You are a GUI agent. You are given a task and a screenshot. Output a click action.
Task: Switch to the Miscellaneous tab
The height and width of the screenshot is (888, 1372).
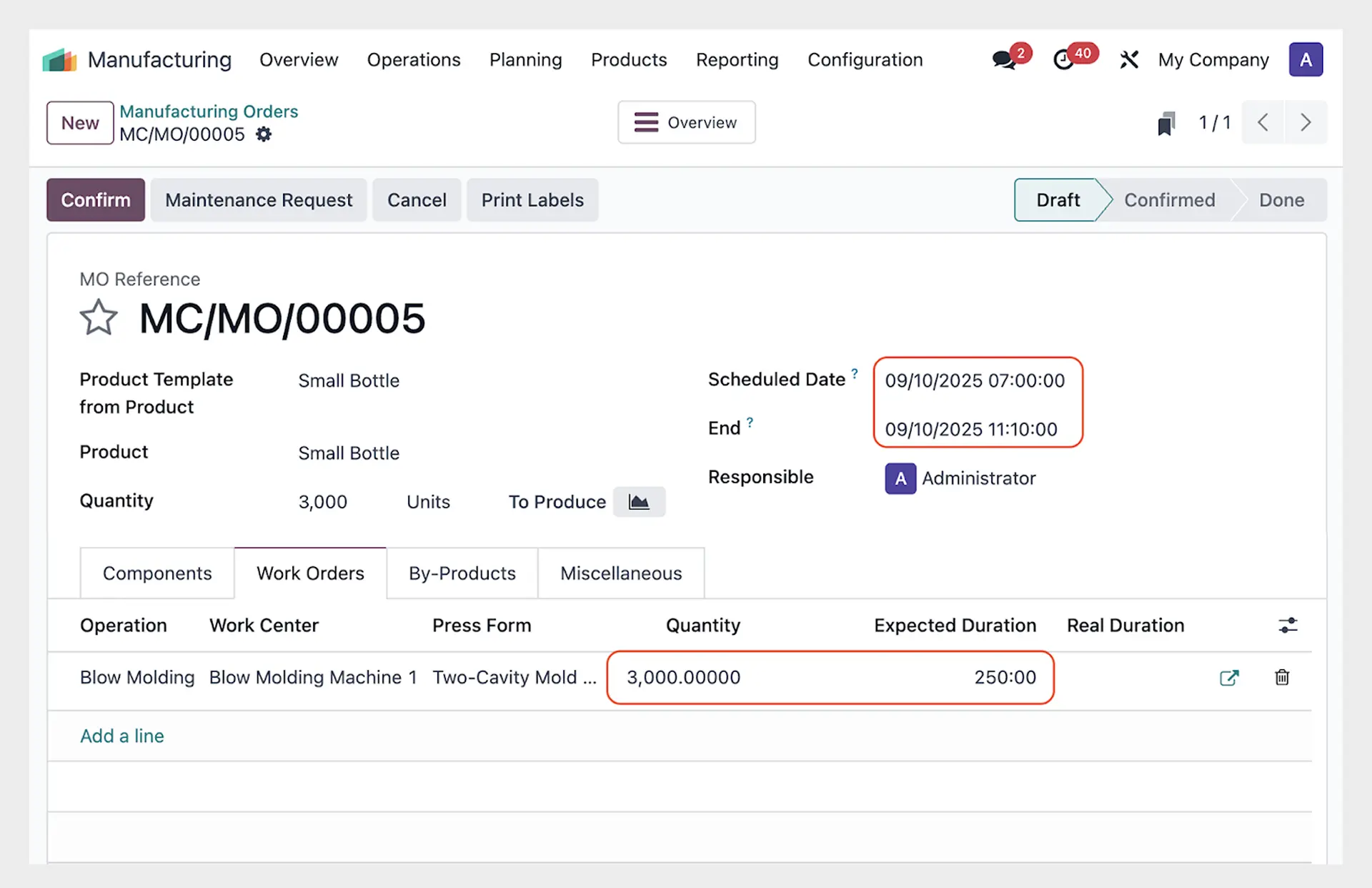tap(620, 573)
